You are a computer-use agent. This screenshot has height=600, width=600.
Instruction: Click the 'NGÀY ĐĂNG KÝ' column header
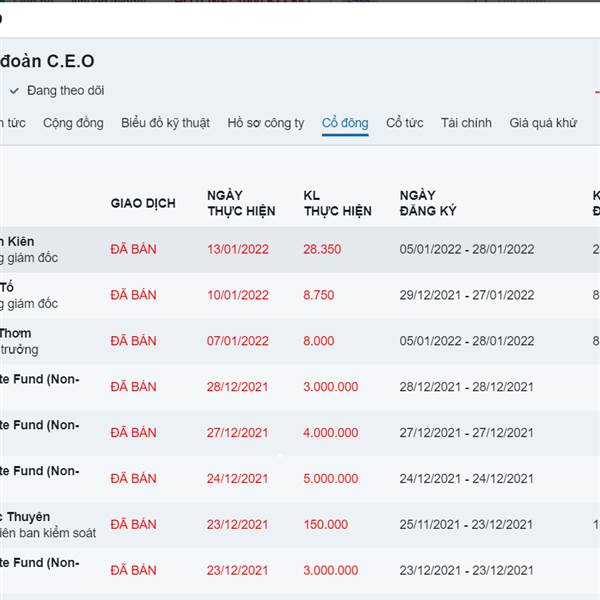428,203
